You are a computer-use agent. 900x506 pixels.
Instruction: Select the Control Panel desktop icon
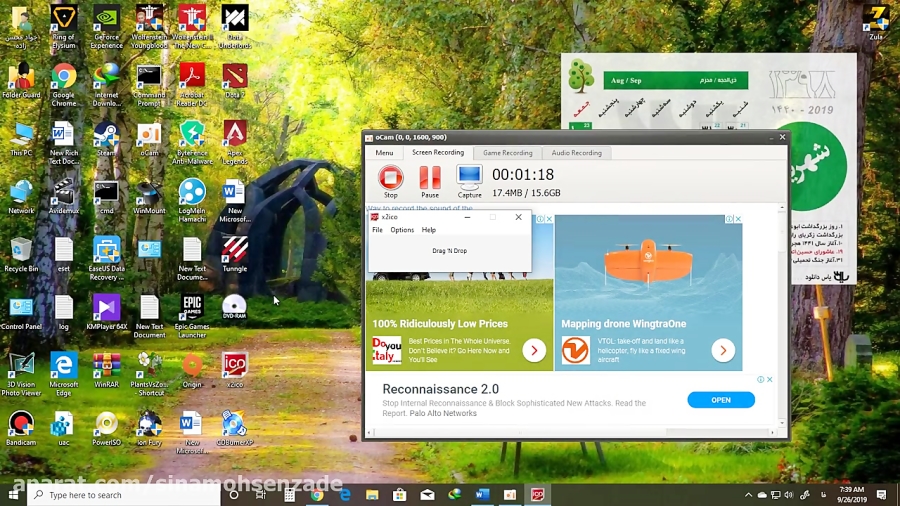[x=21, y=313]
